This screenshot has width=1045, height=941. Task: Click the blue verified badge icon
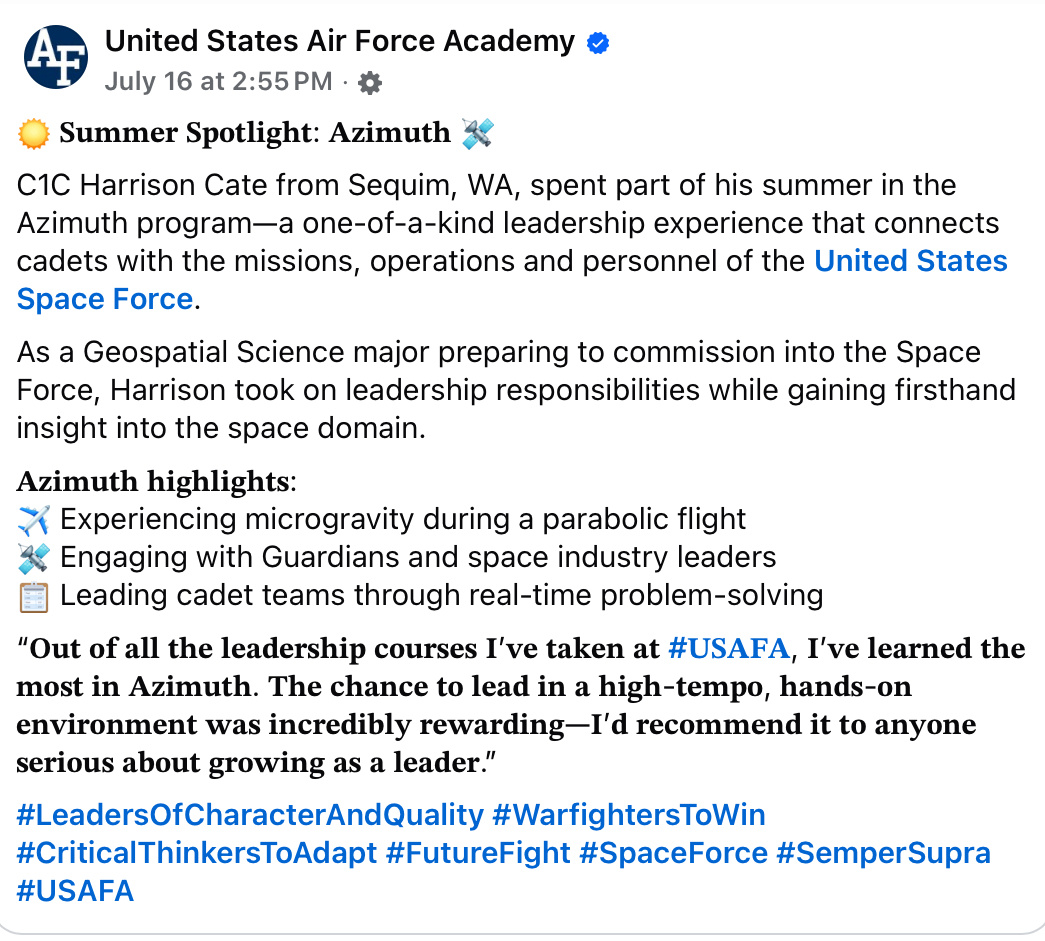click(x=598, y=43)
